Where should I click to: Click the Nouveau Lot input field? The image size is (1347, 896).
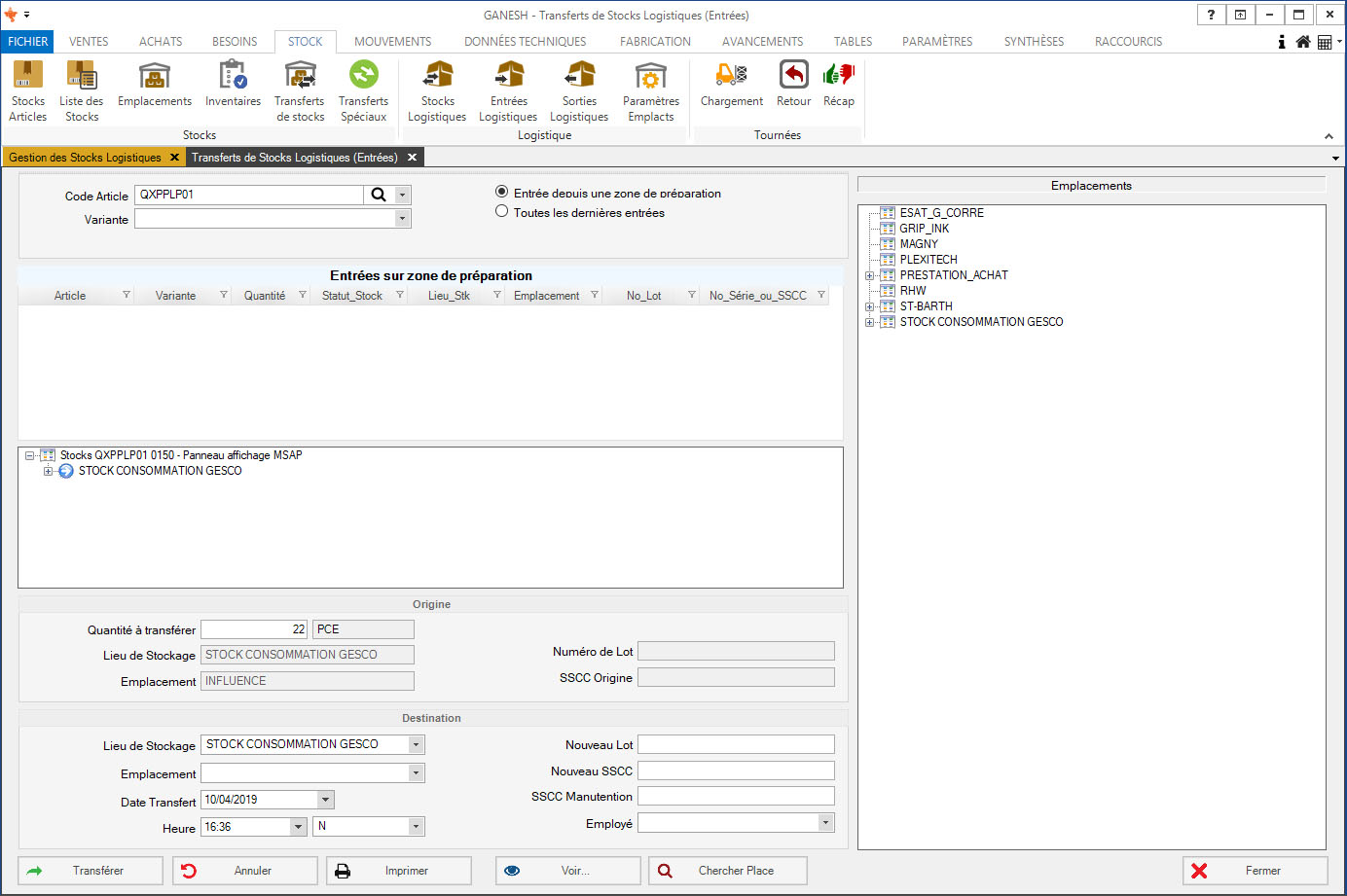(x=736, y=744)
